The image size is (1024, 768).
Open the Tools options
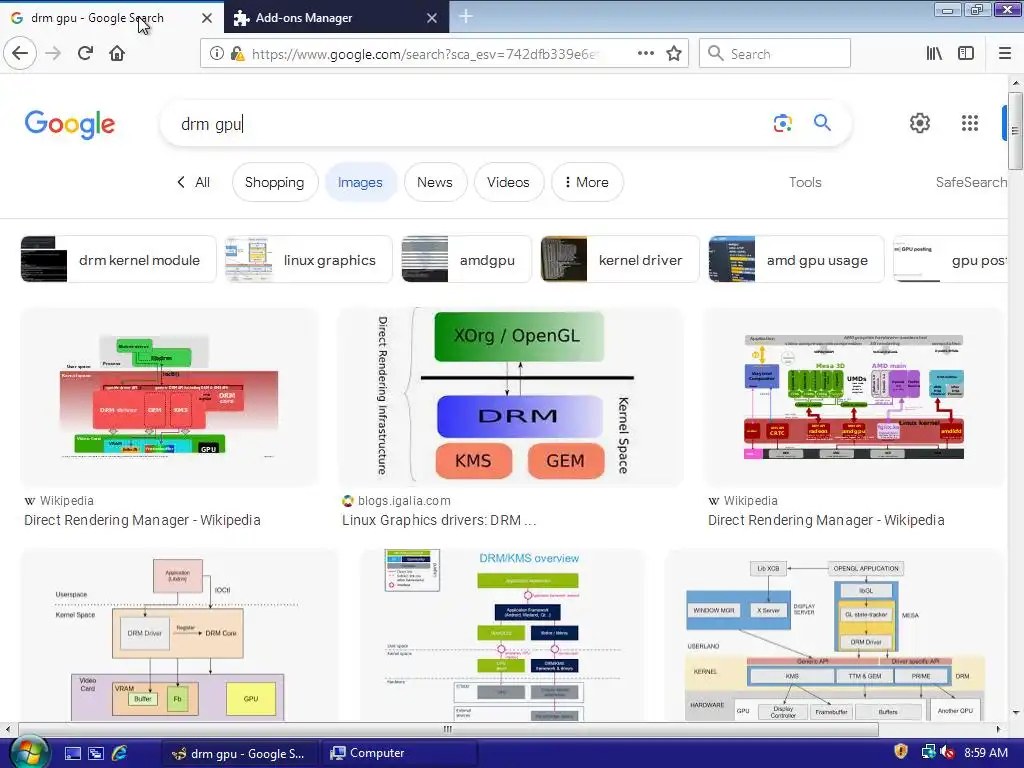(805, 182)
